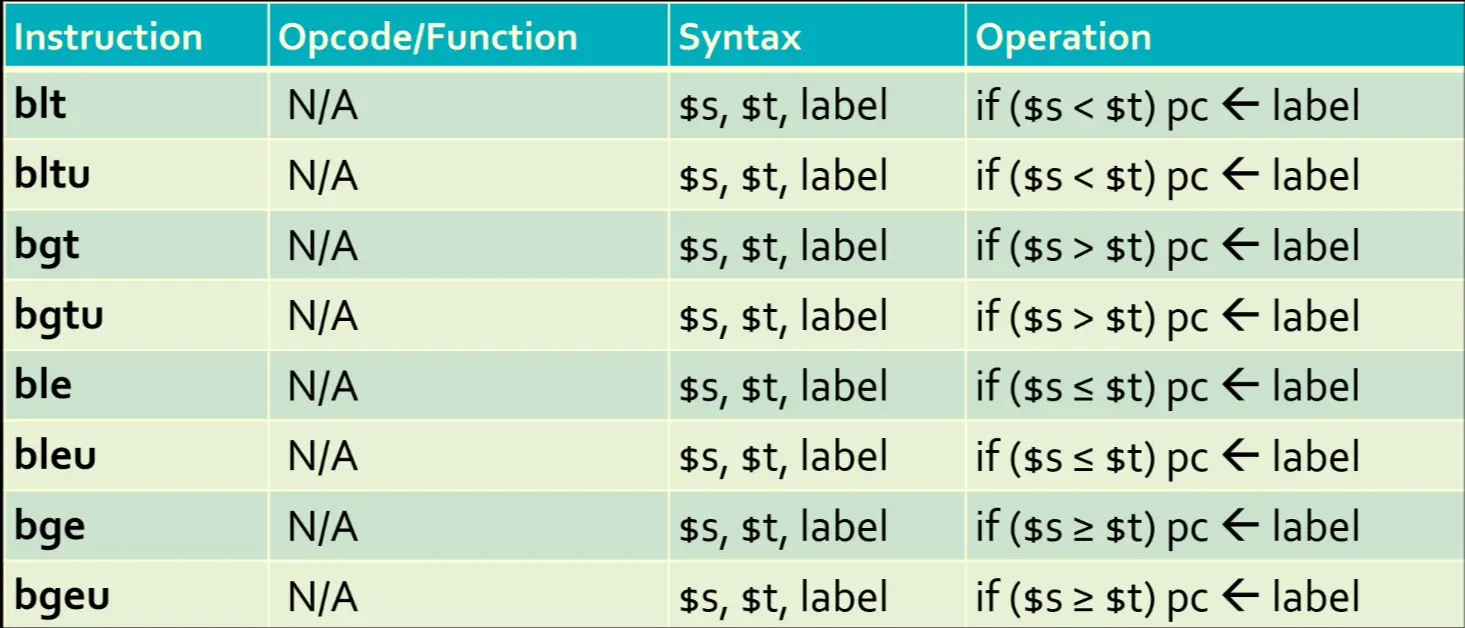Select the blt instruction cell
The height and width of the screenshot is (628, 1465).
[x=40, y=105]
